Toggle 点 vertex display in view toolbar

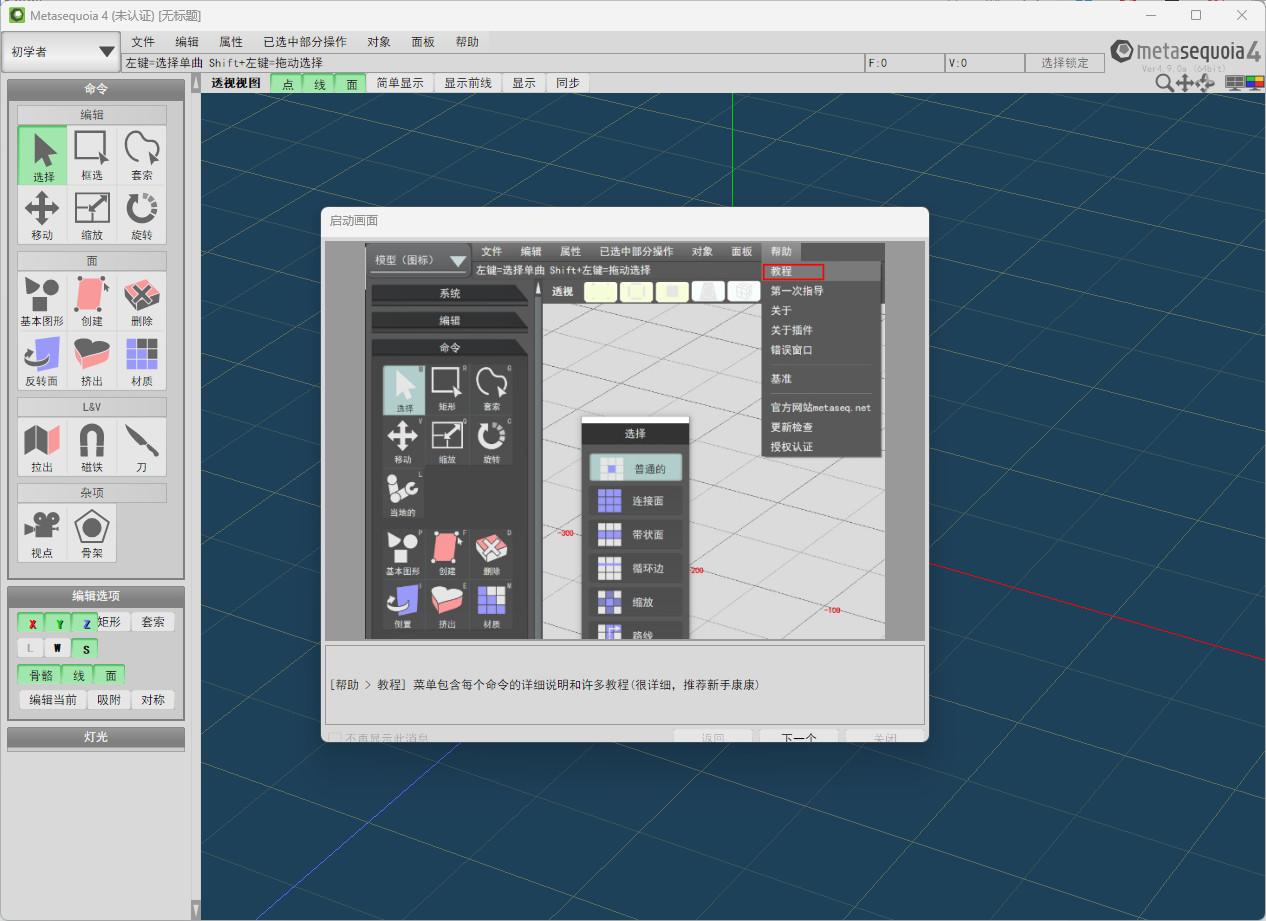coord(287,84)
